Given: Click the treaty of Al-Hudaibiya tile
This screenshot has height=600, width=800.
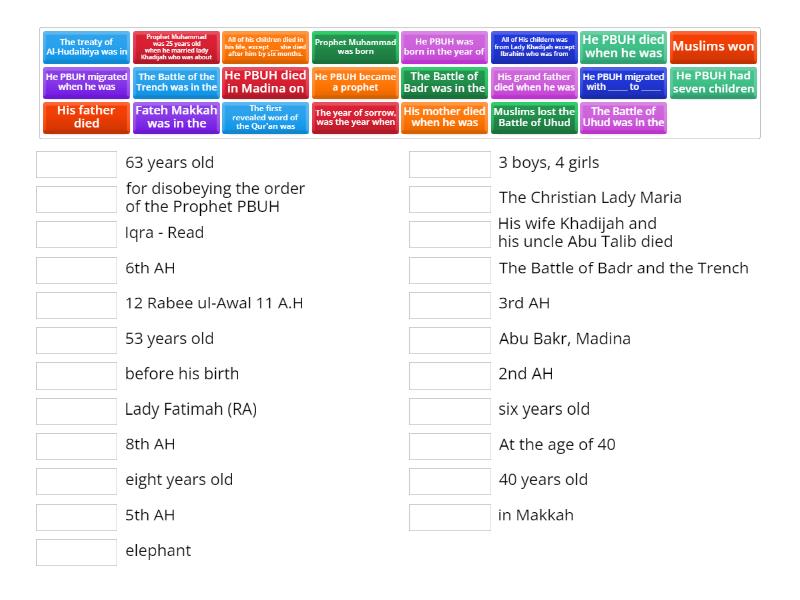Looking at the screenshot, I should click(x=87, y=46).
